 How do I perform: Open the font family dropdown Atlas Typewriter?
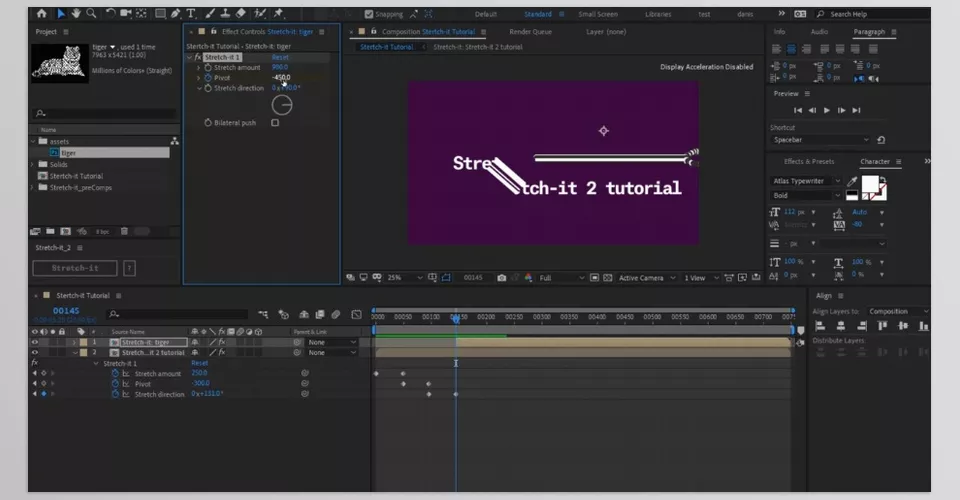(805, 181)
